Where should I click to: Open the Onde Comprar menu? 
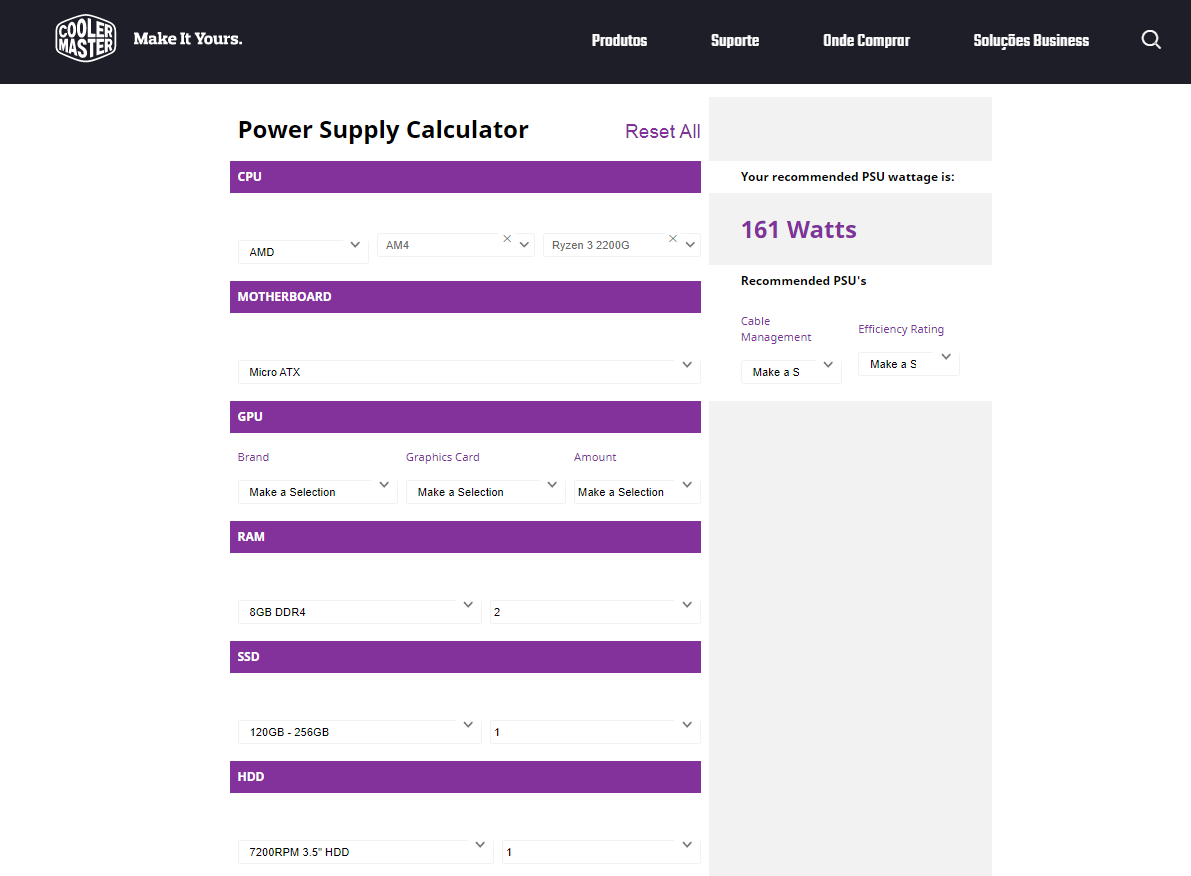(x=866, y=40)
